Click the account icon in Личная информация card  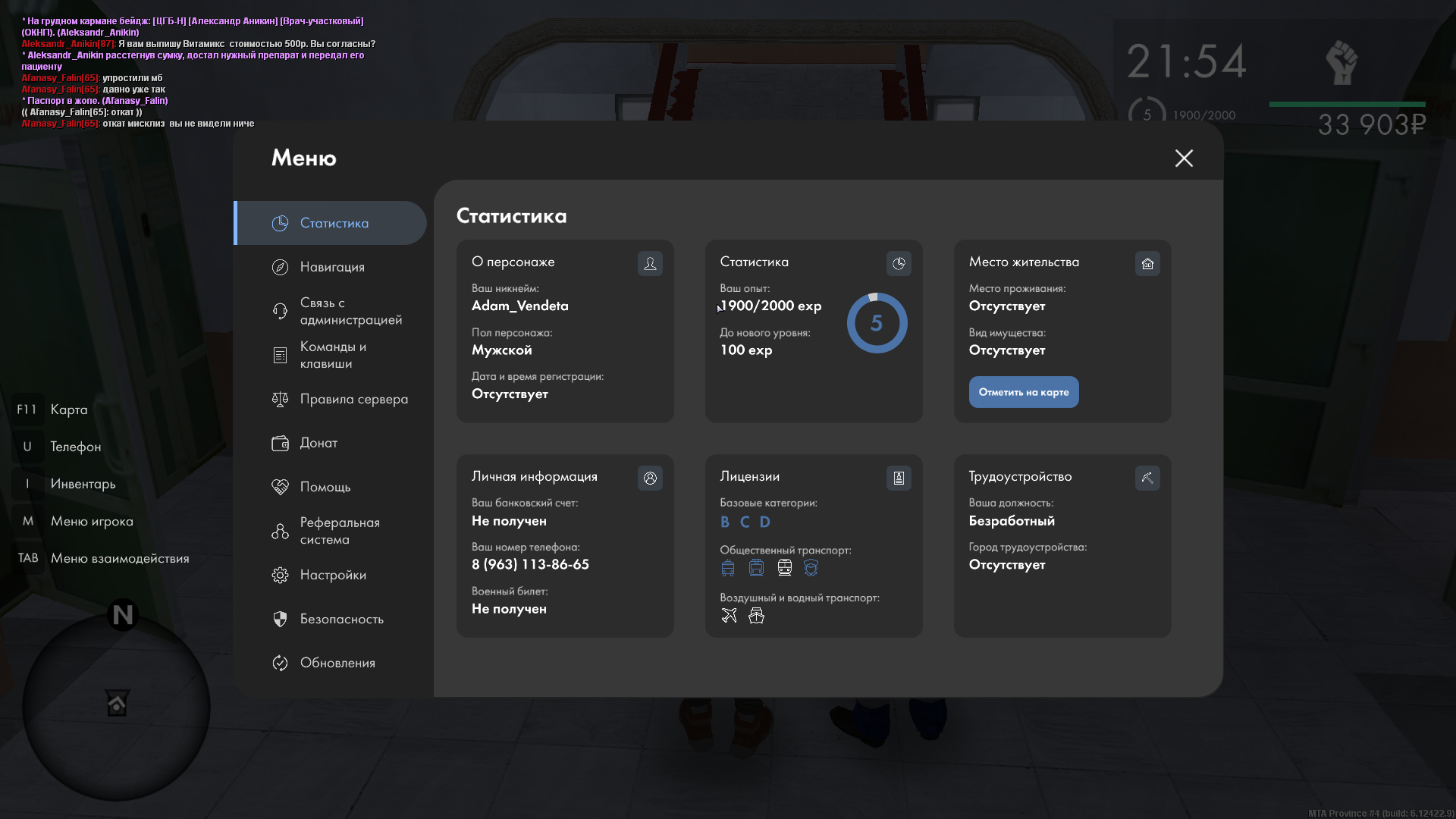pyautogui.click(x=650, y=478)
